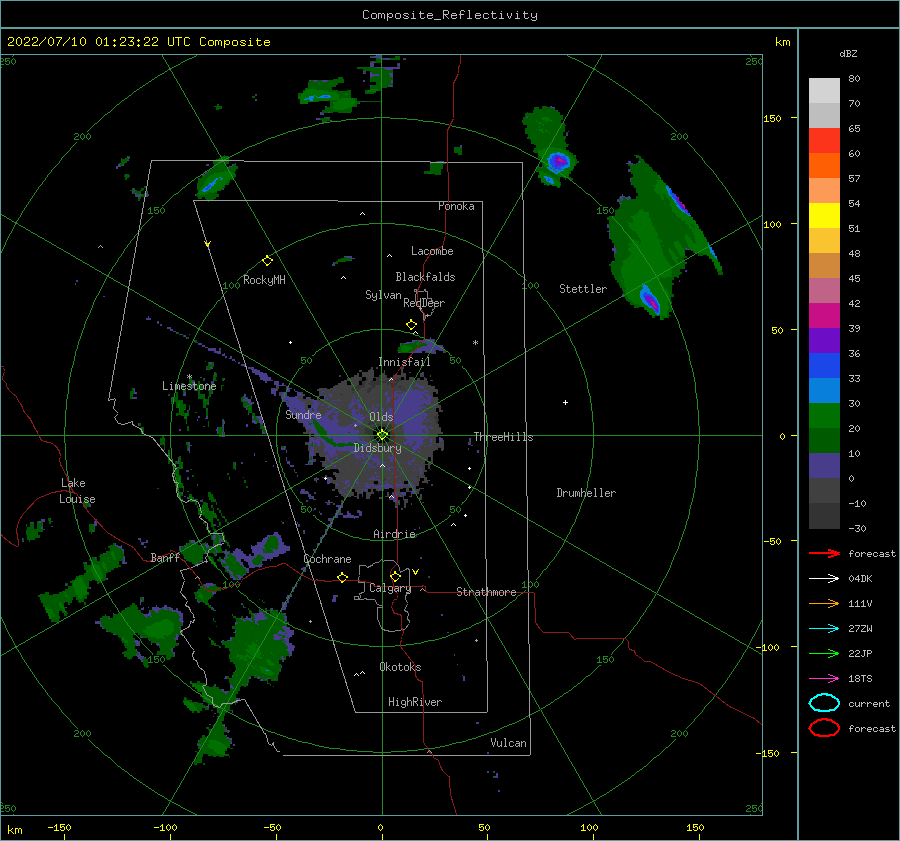Click the Sundre label
The width and height of the screenshot is (900, 841).
(304, 414)
